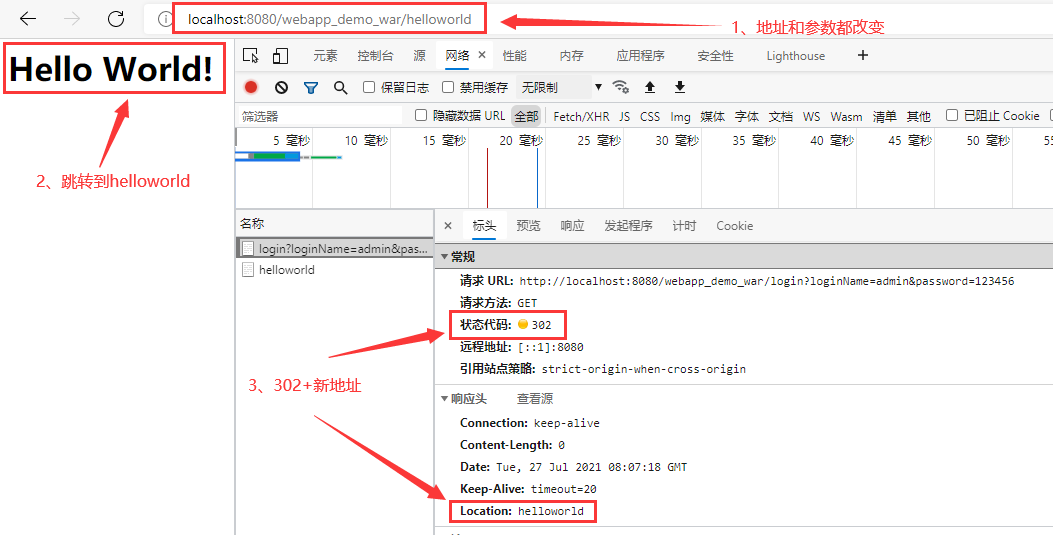
Task: Click the plus icon to add more tools
Action: tap(863, 55)
